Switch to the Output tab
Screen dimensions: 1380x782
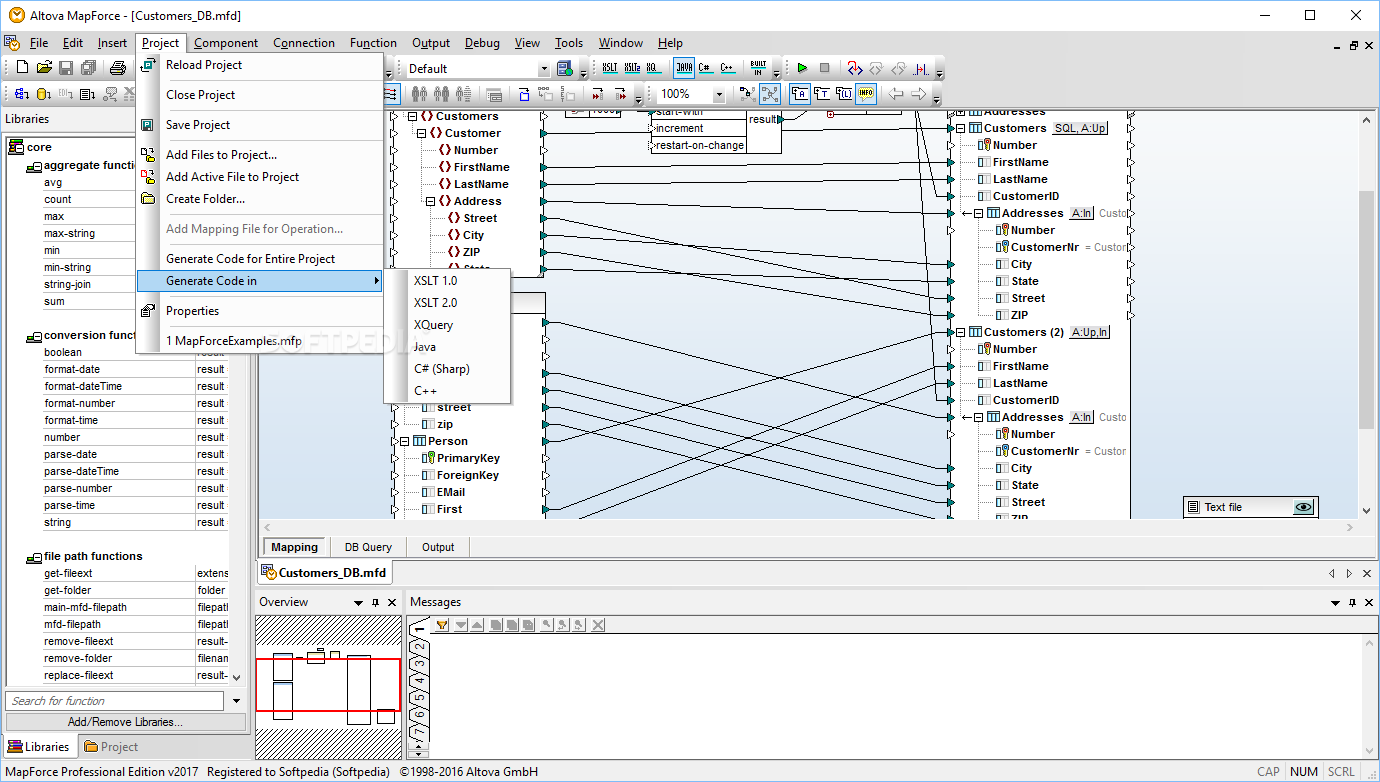click(x=438, y=547)
